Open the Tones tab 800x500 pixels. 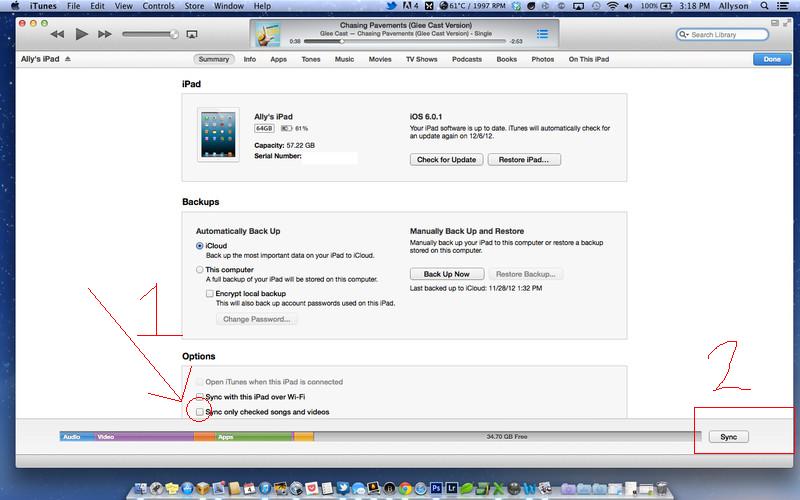(311, 59)
